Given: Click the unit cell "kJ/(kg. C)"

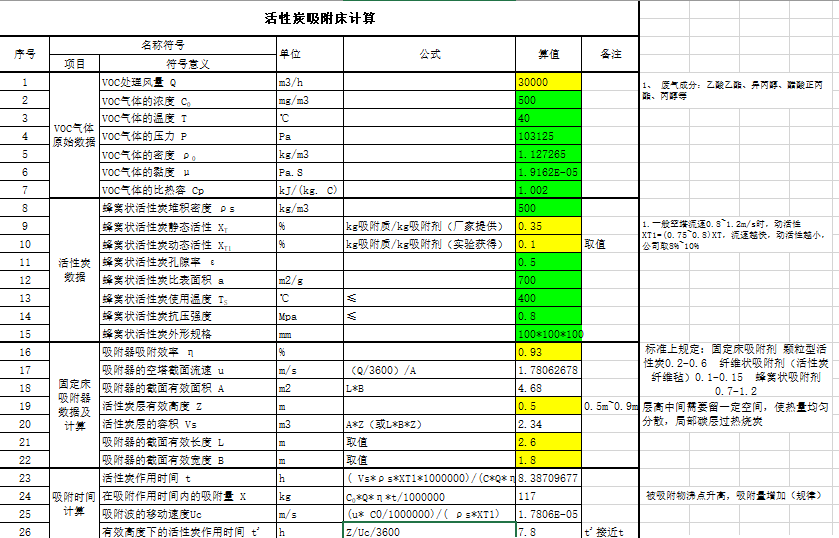Looking at the screenshot, I should [310, 190].
